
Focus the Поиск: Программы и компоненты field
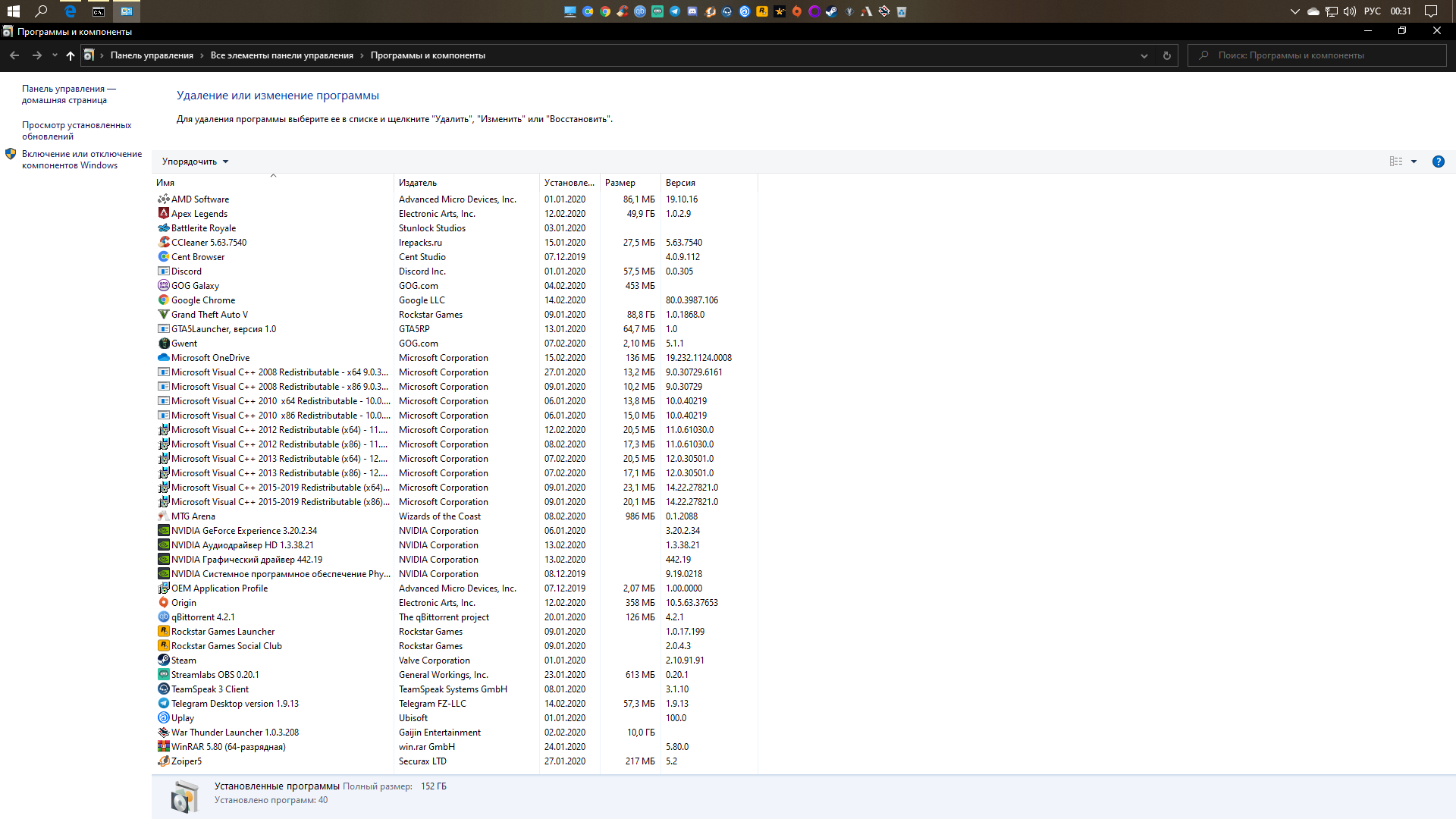click(x=1316, y=55)
